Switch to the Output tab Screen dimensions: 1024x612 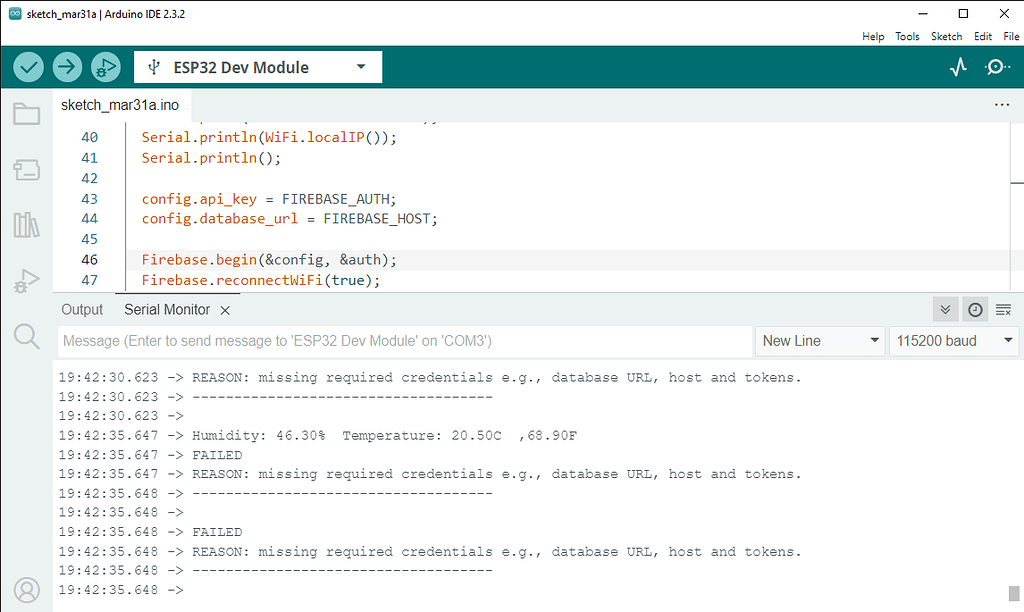[82, 310]
